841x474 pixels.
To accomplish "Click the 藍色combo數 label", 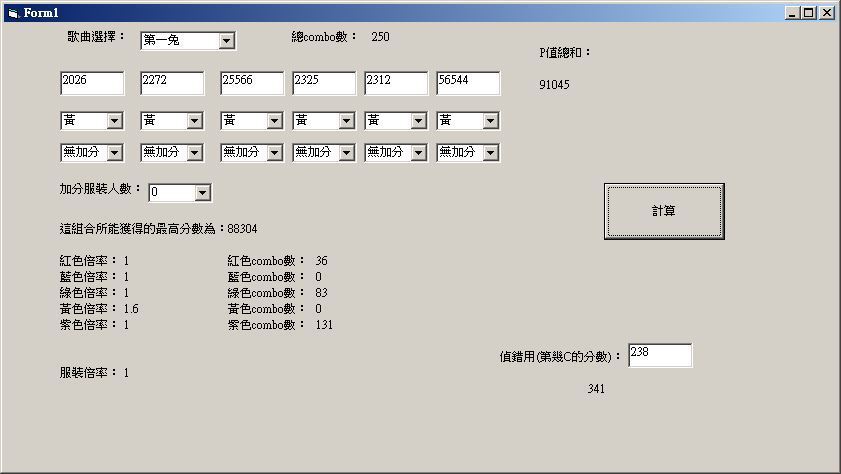I will click(266, 277).
